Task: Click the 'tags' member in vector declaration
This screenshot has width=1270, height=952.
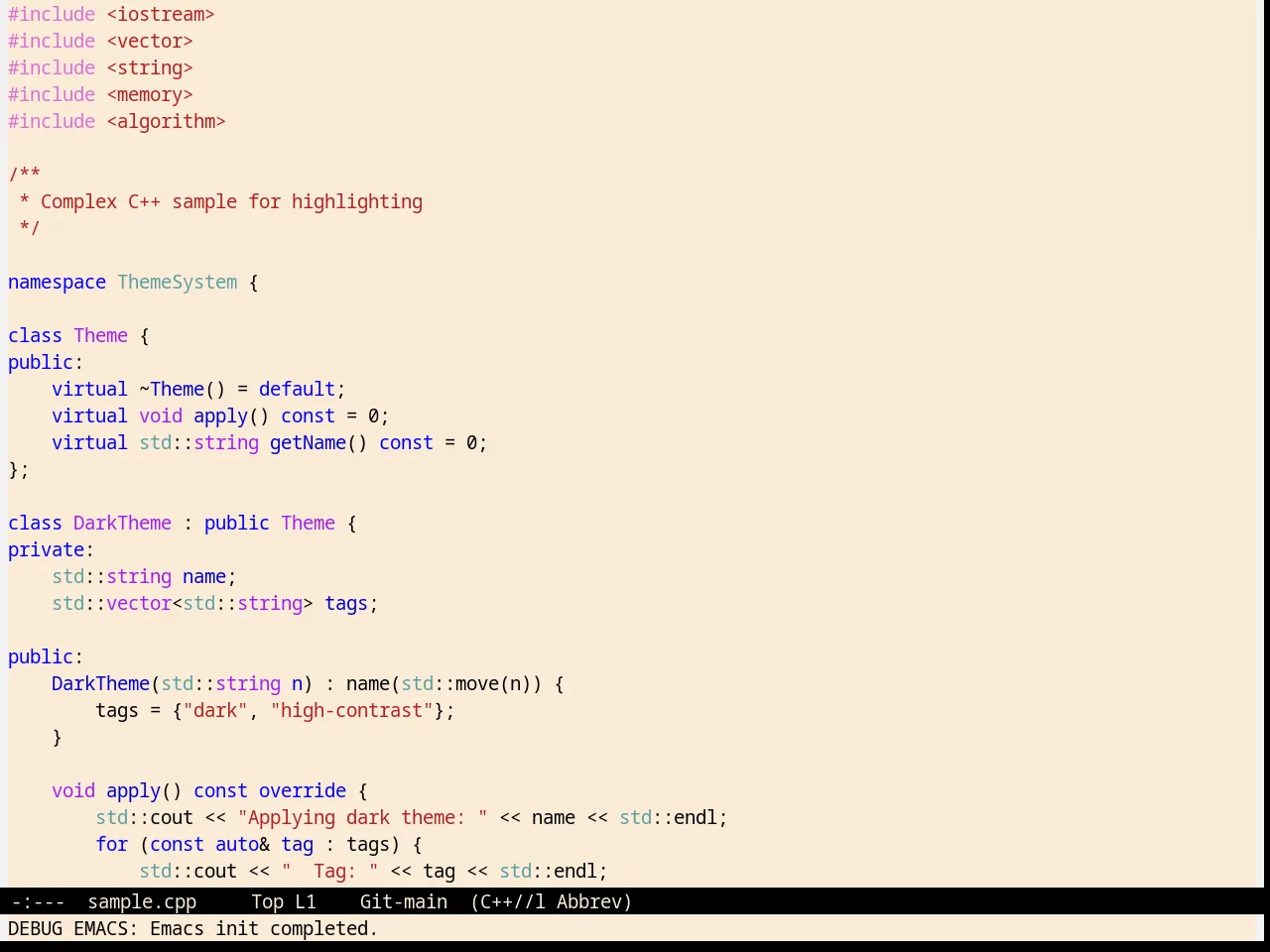Action: coord(346,603)
